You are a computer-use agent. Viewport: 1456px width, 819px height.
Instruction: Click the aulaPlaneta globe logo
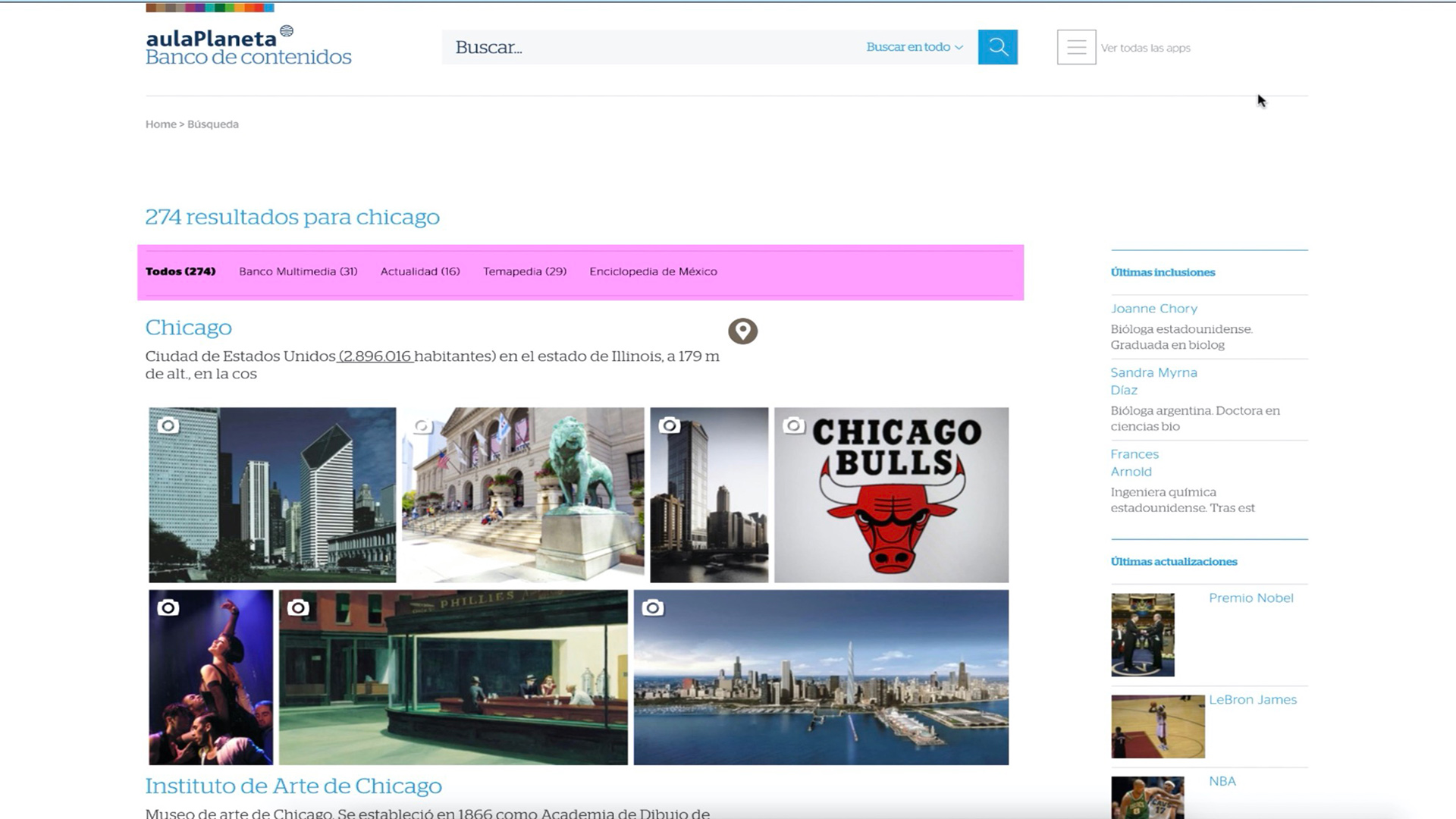pyautogui.click(x=287, y=31)
